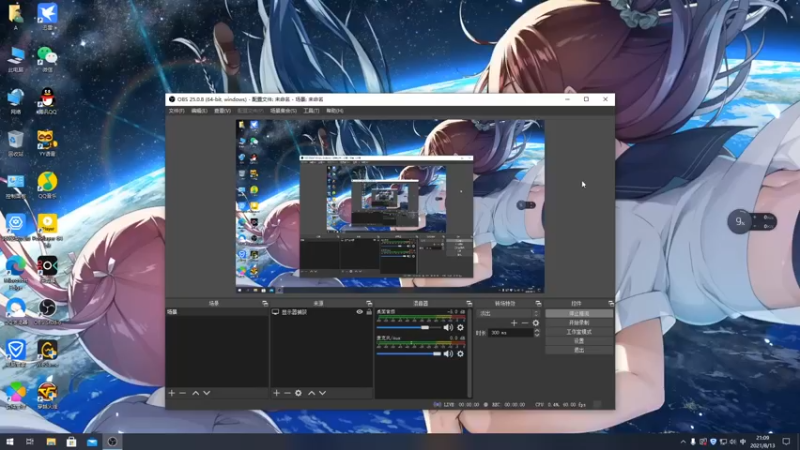The image size is (800, 450).
Task: Add a scene transition with the plus icon
Action: pos(514,323)
